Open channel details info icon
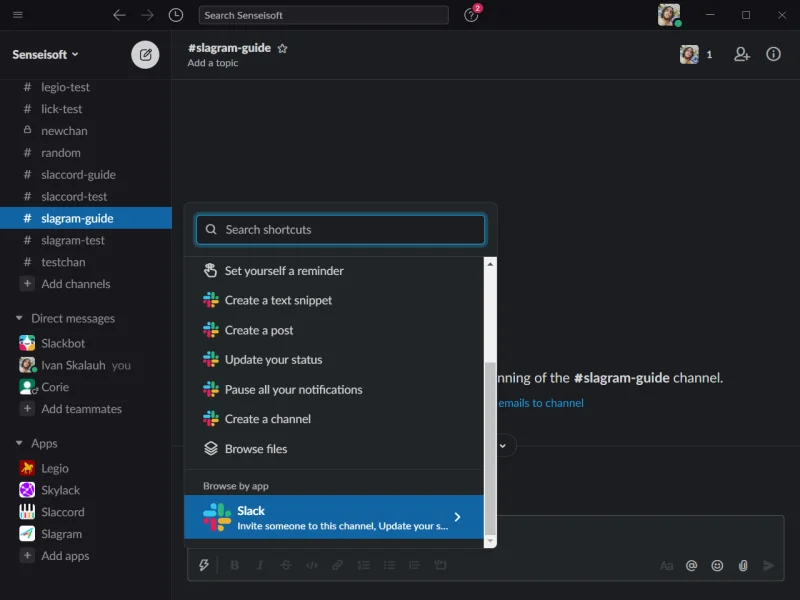 pos(773,54)
